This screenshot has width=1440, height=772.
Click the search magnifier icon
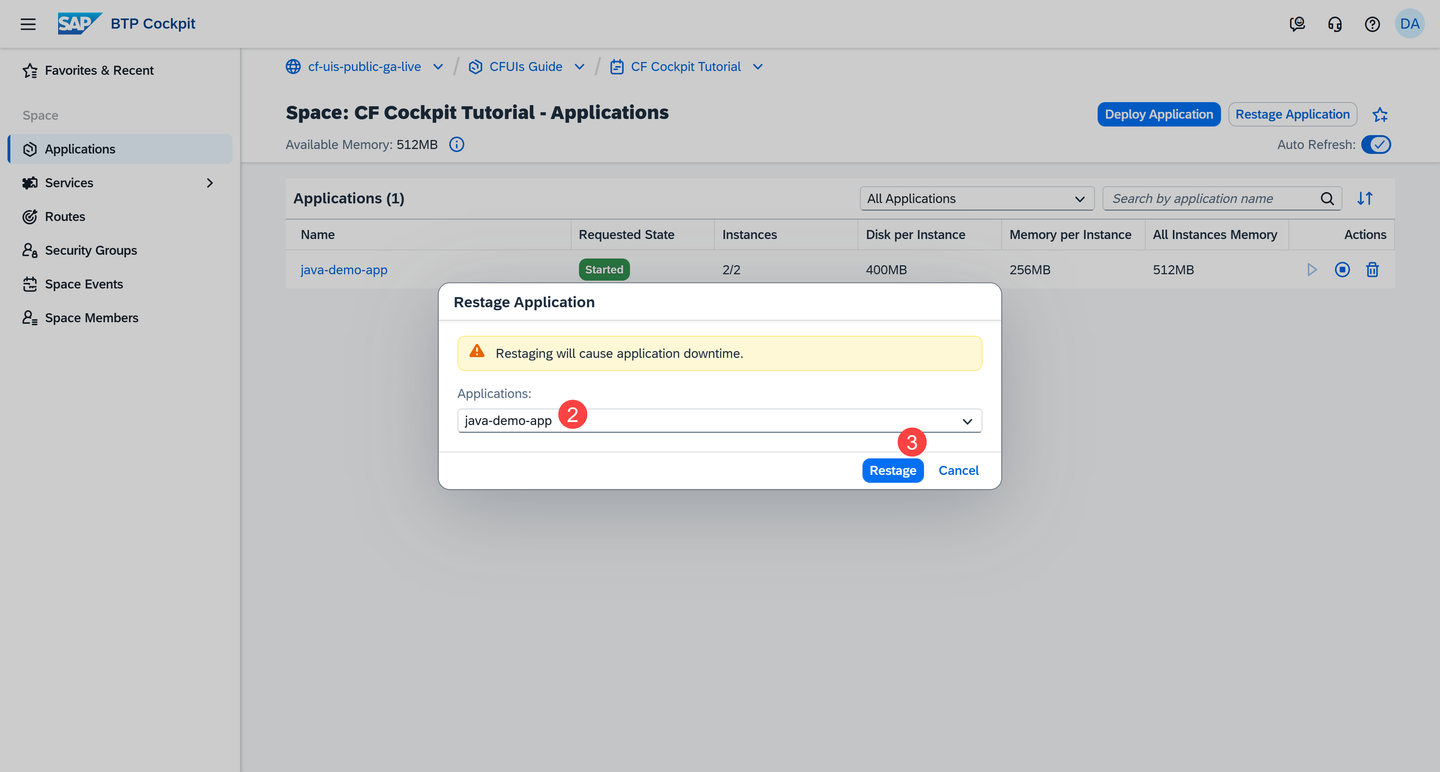click(1327, 199)
